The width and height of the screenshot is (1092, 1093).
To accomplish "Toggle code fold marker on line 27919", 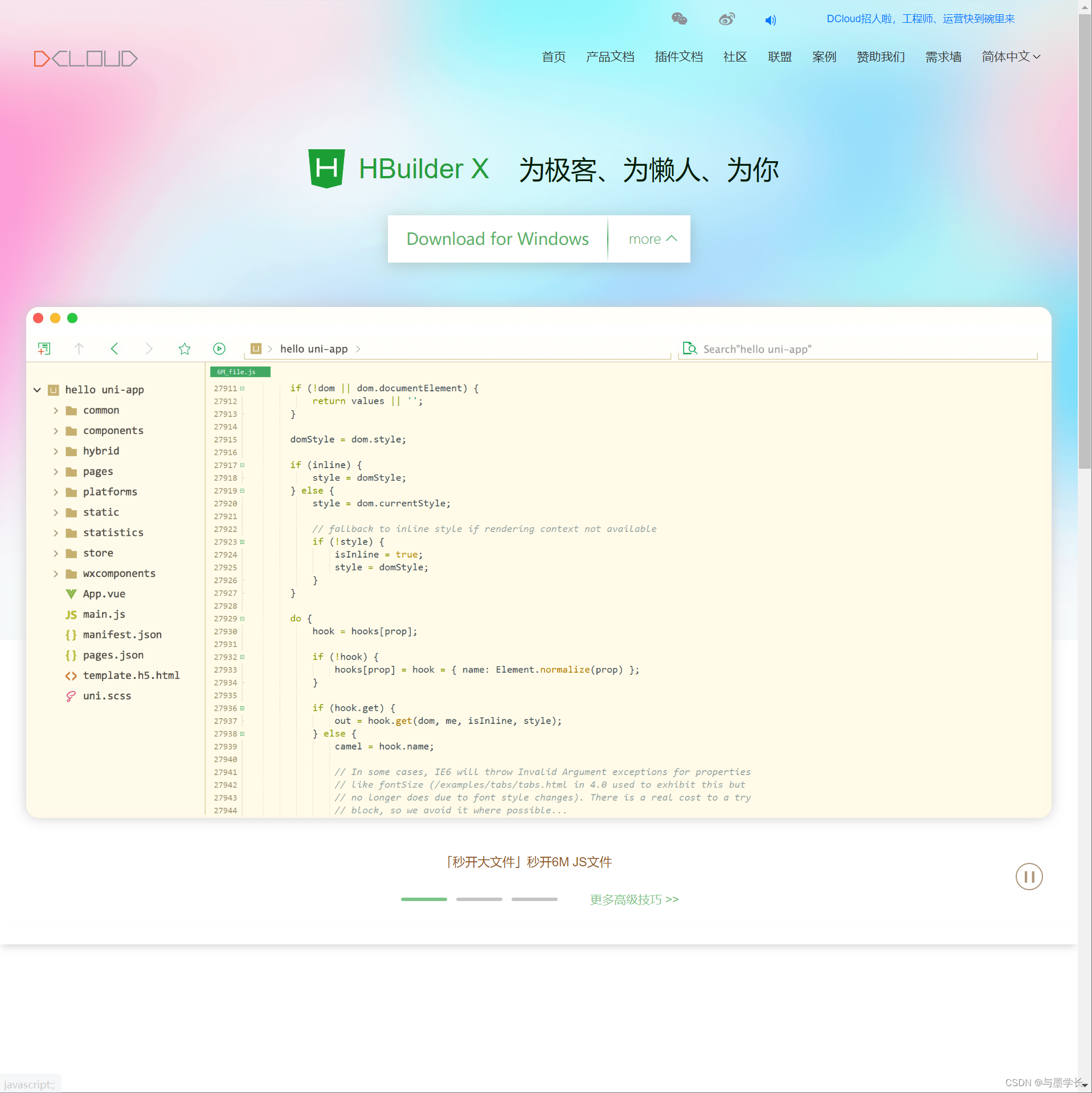I will (x=242, y=491).
